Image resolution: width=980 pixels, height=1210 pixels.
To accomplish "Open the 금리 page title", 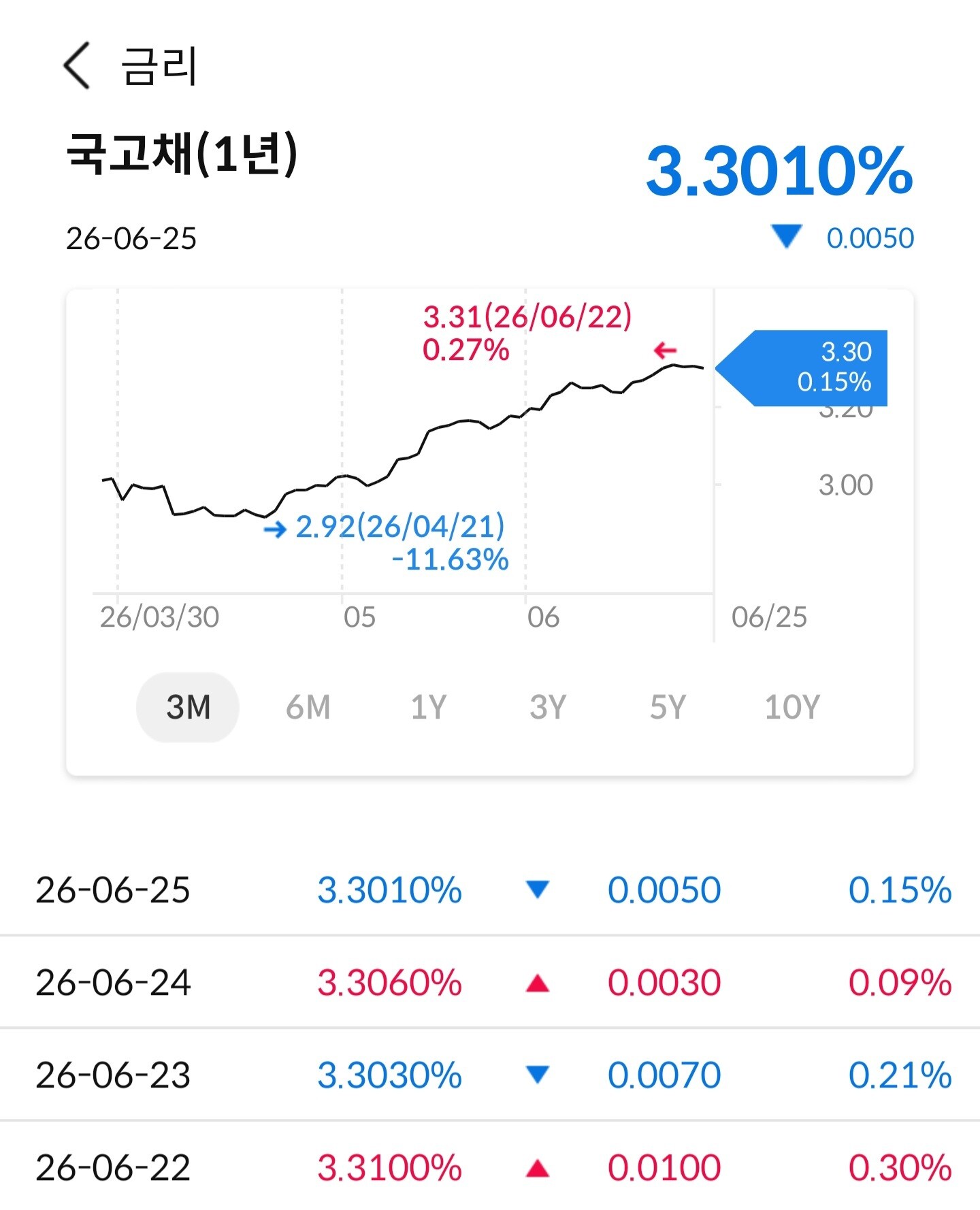I will point(159,66).
